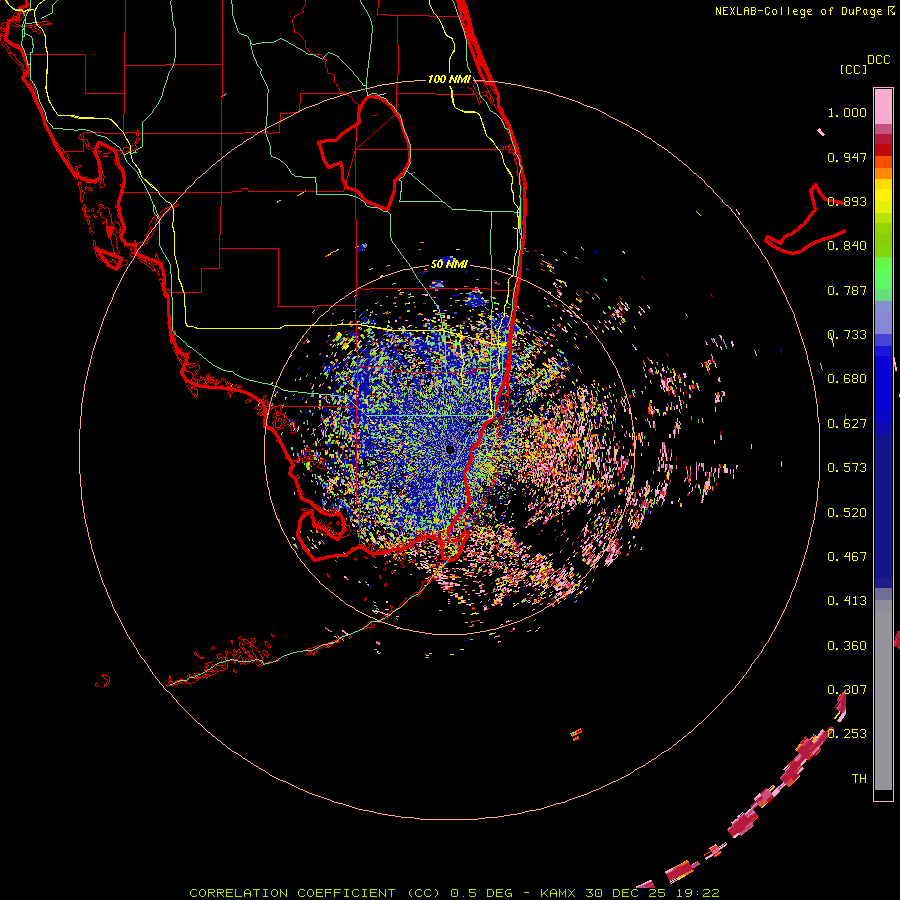Screen dimensions: 900x900
Task: Select the 0.840 color scale value
Action: point(847,246)
